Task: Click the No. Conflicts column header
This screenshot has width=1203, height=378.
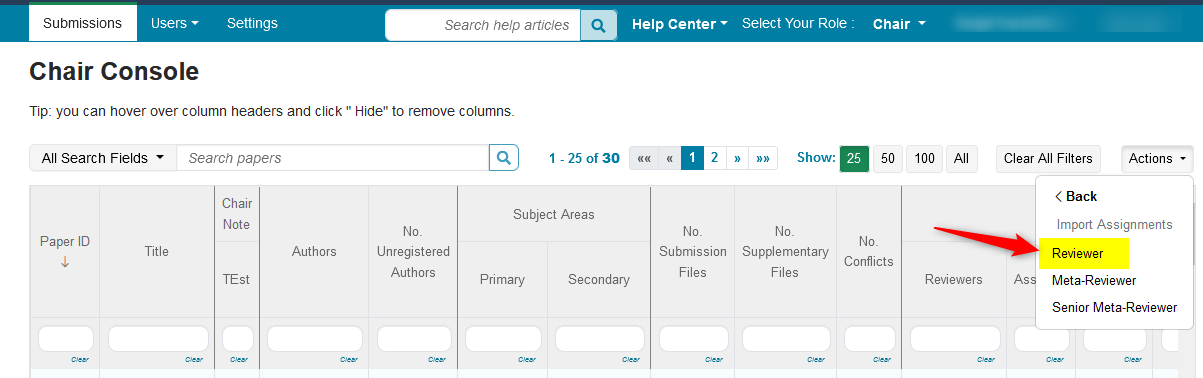Action: pyautogui.click(x=869, y=252)
